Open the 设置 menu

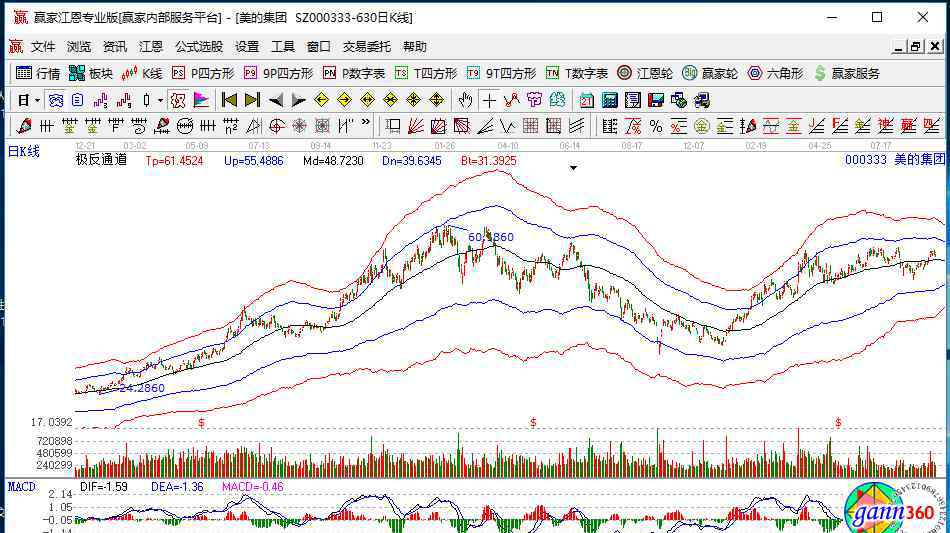247,47
